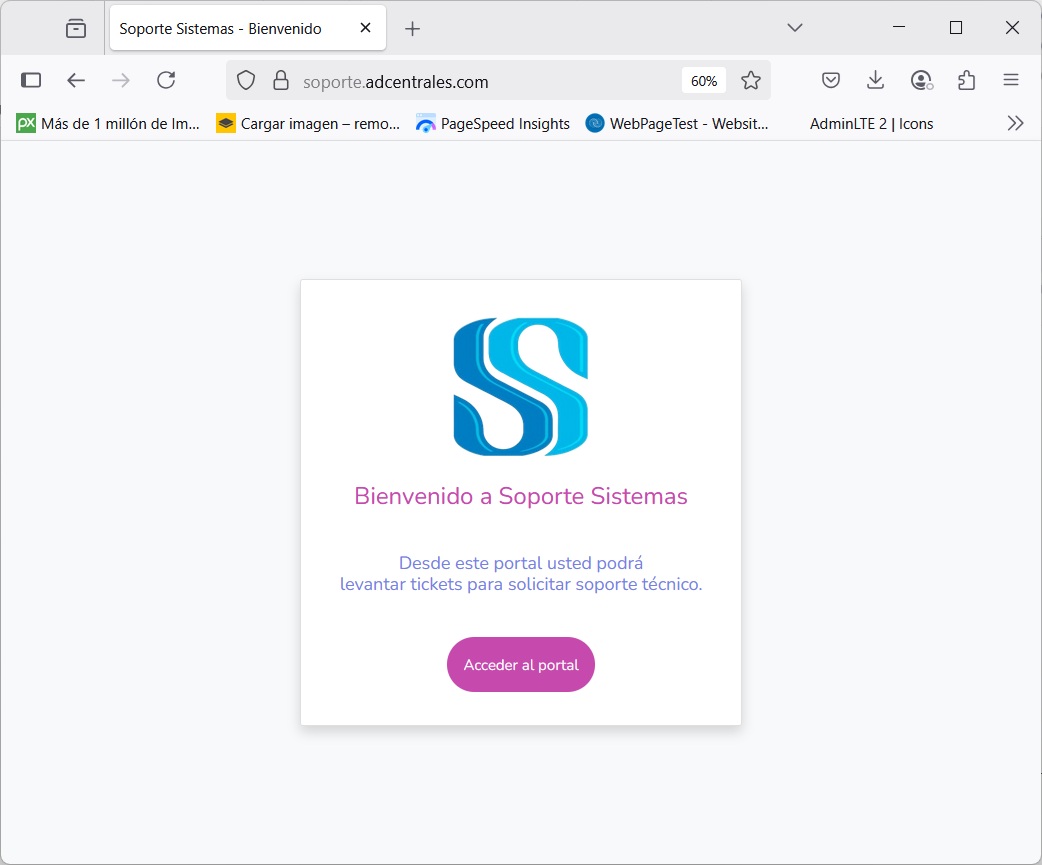The width and height of the screenshot is (1042, 865).
Task: Open the Downloads panel
Action: [875, 80]
